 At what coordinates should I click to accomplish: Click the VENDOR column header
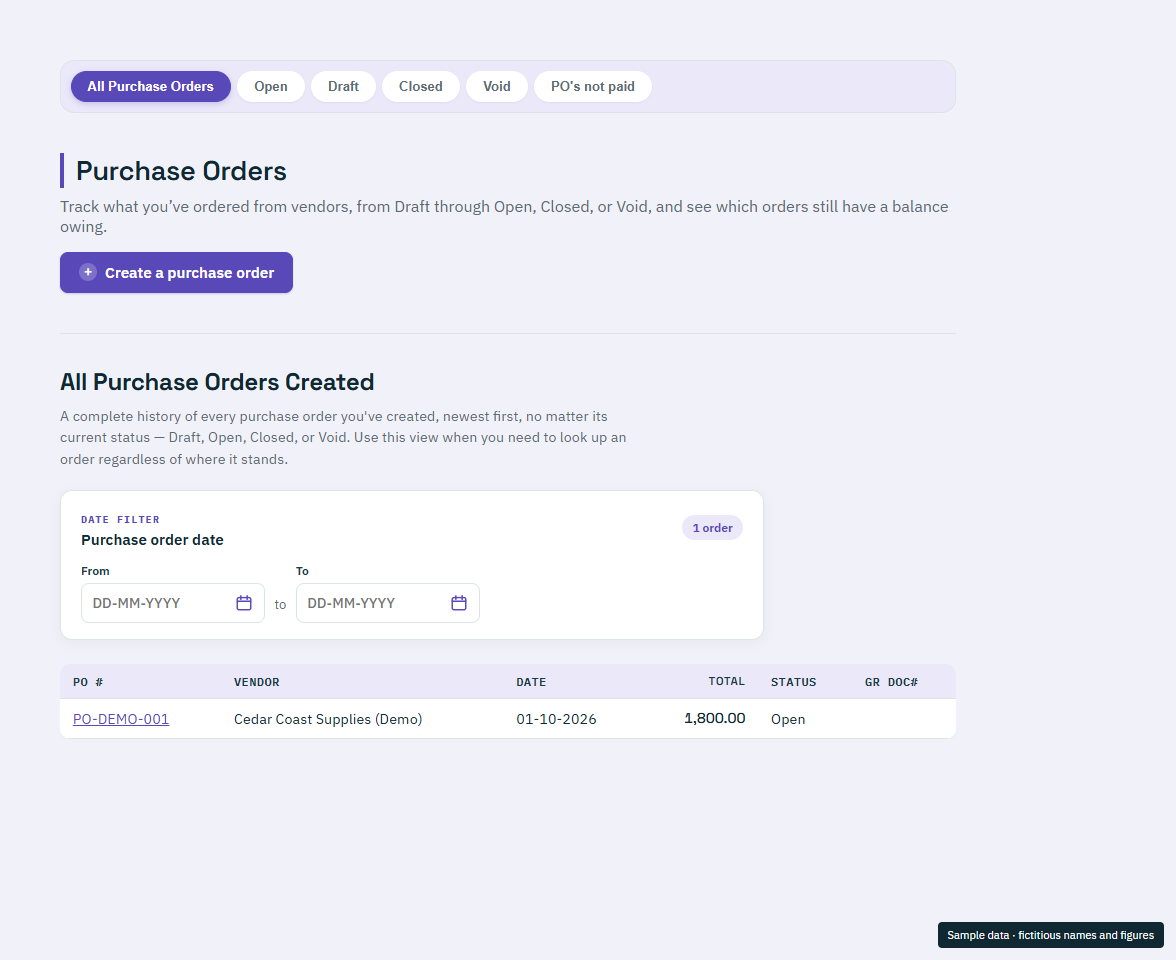pos(256,682)
